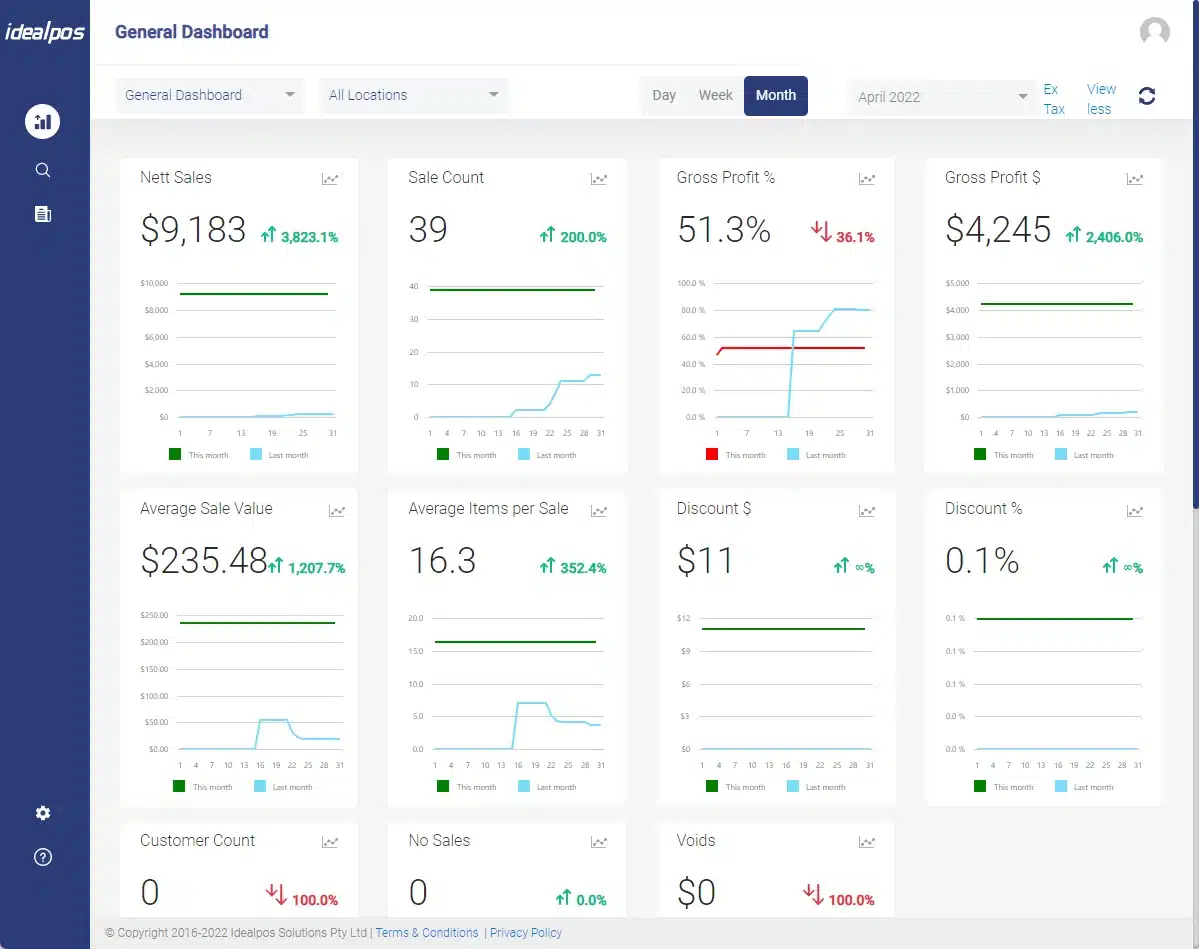
Task: Open the All Locations dropdown
Action: click(413, 96)
